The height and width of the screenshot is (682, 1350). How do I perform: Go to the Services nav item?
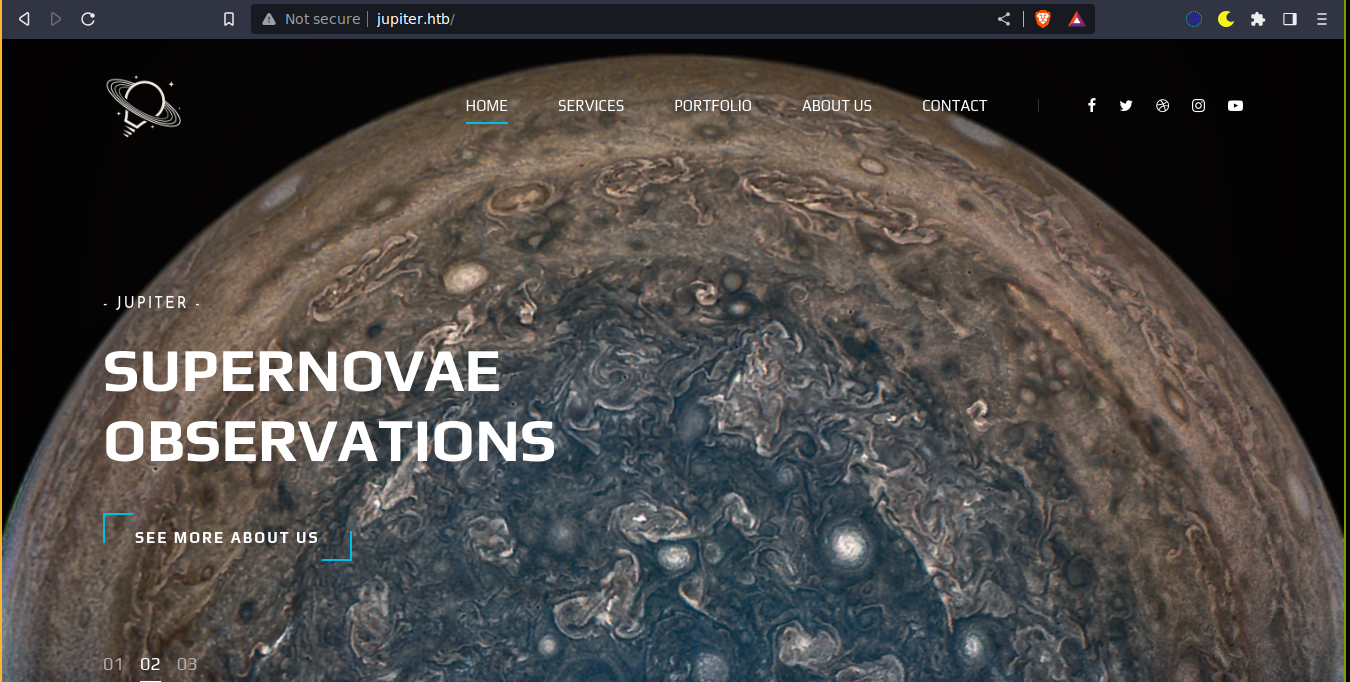pos(591,106)
